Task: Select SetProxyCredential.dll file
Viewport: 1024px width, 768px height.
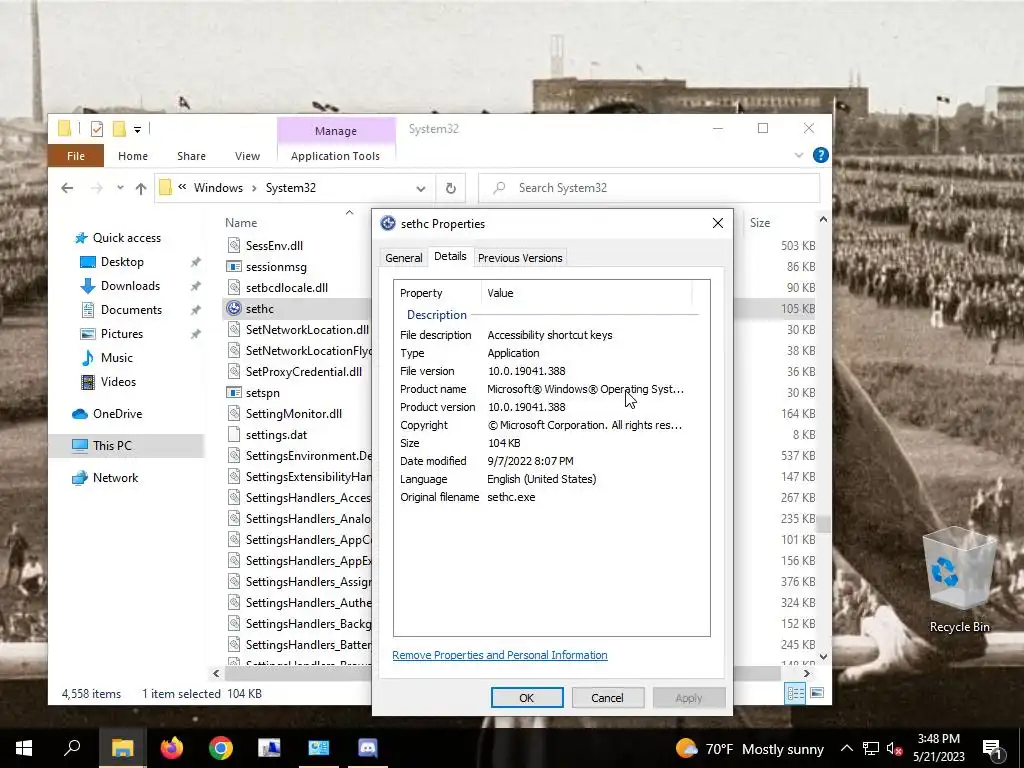Action: point(304,372)
